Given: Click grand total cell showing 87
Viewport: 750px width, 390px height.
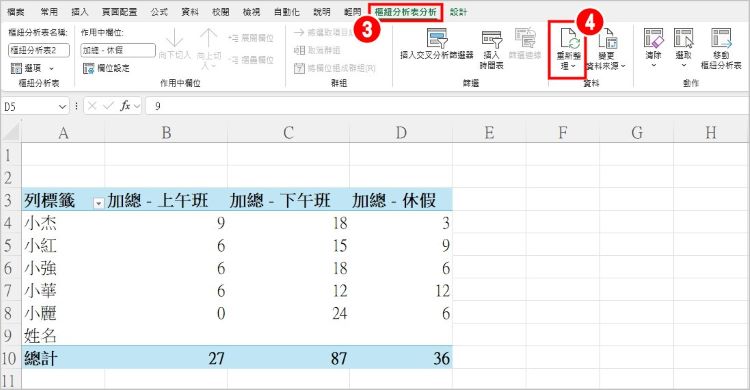Looking at the screenshot, I should [x=288, y=358].
